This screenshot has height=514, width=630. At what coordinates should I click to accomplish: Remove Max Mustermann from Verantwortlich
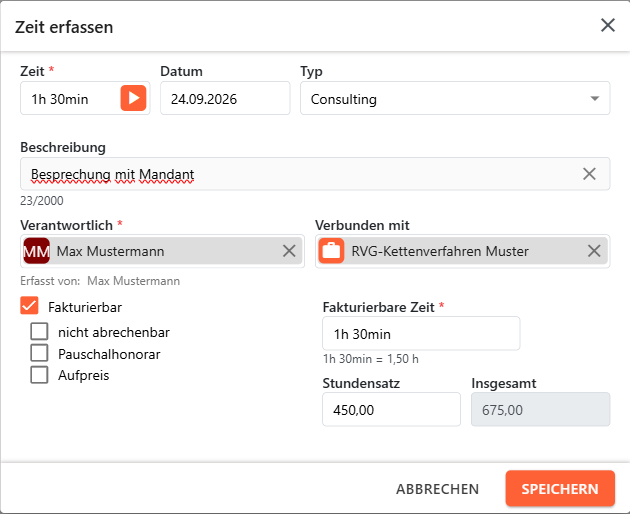289,251
